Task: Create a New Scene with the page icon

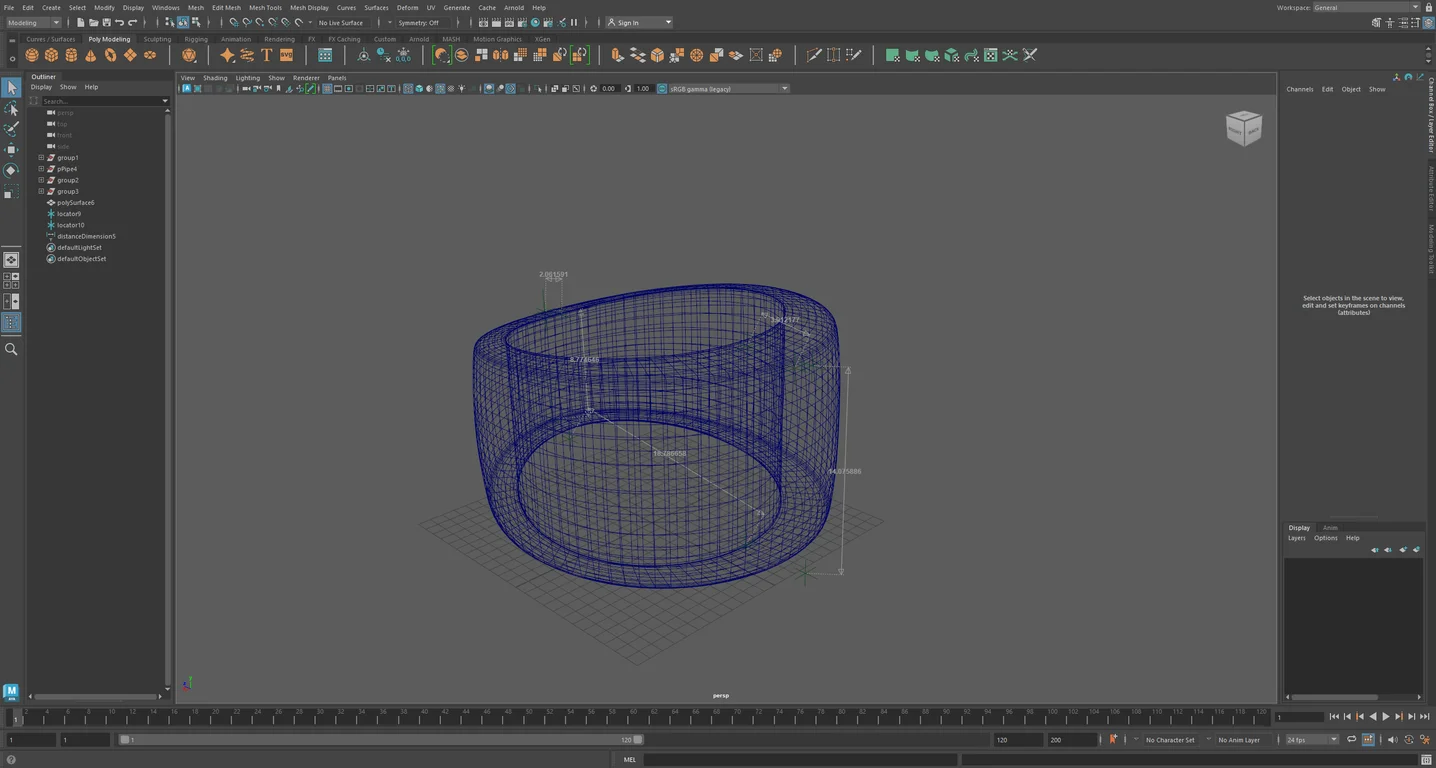Action: pos(81,22)
